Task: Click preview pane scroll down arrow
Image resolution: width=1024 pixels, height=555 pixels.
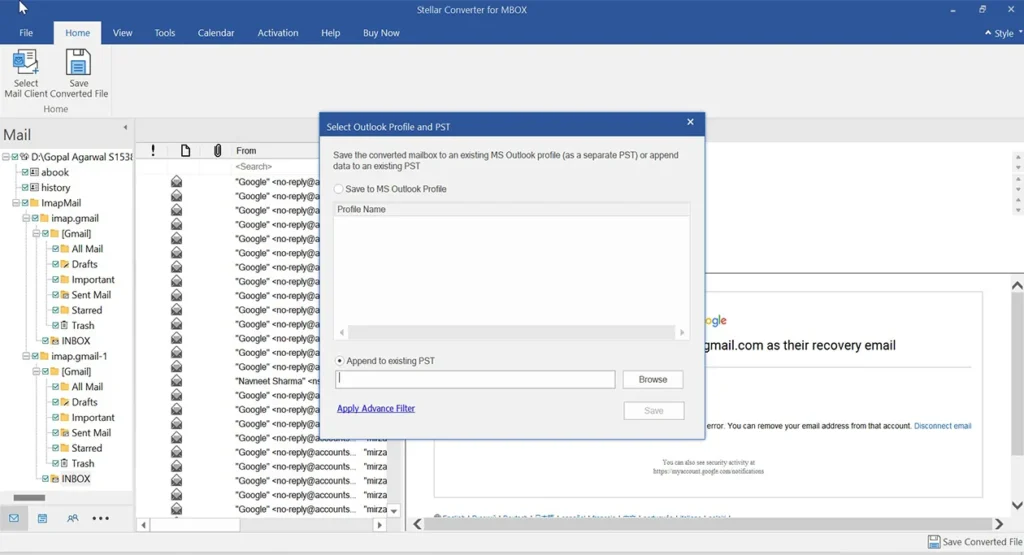Action: point(1017,505)
